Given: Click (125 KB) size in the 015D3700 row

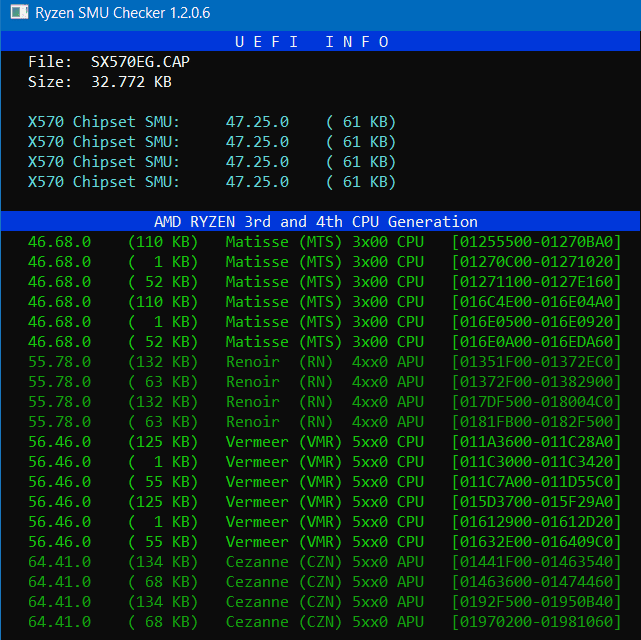Looking at the screenshot, I should tap(163, 502).
